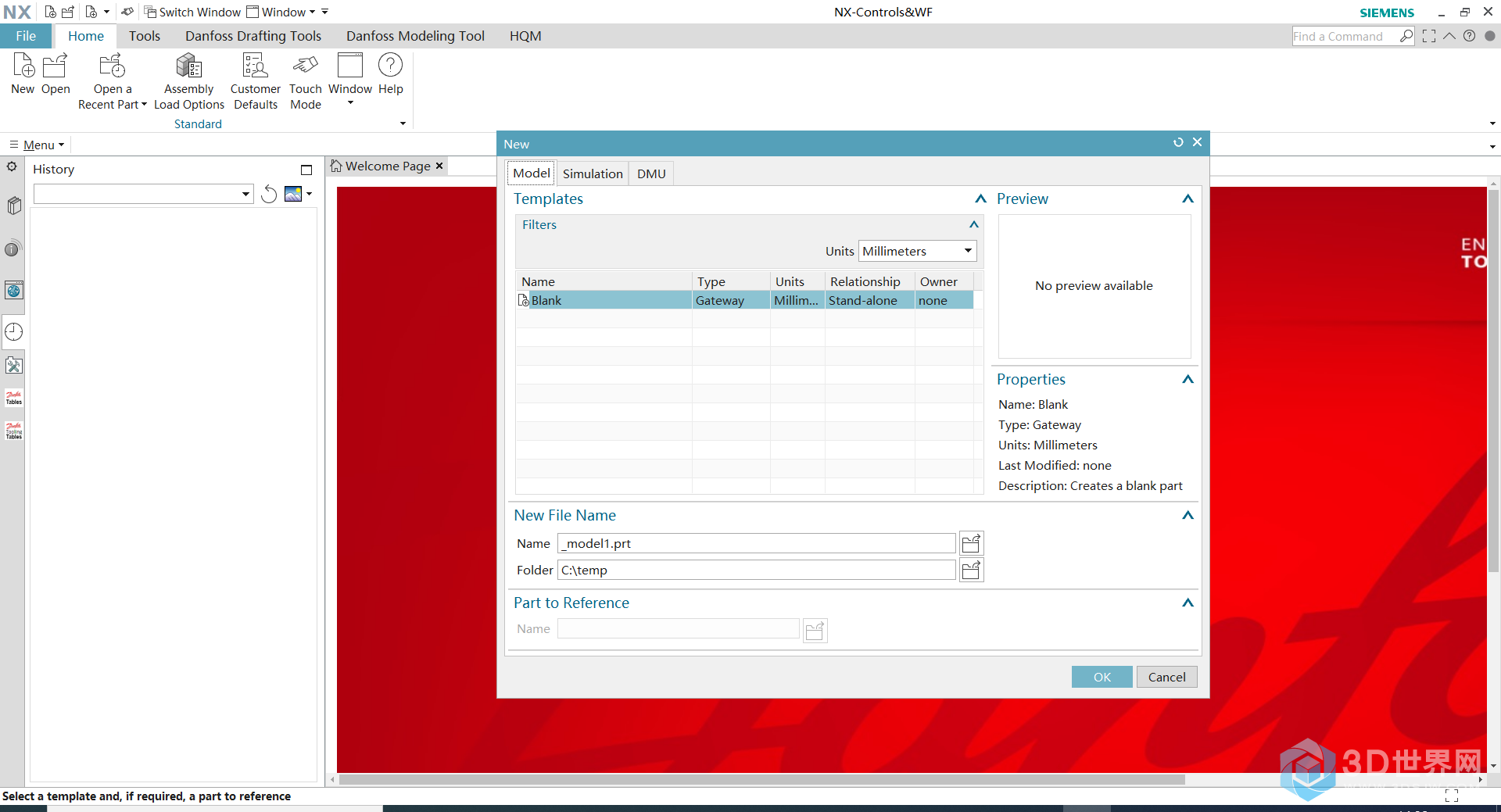Reset the New dialog
1501x812 pixels.
click(x=1178, y=142)
